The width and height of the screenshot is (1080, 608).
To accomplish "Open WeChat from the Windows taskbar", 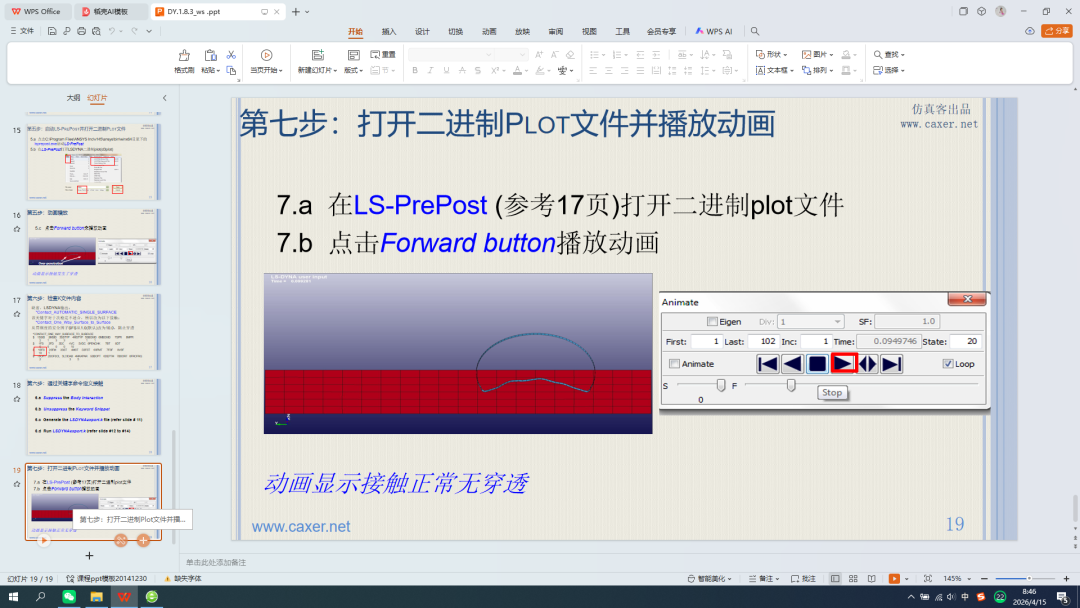I will pyautogui.click(x=69, y=597).
